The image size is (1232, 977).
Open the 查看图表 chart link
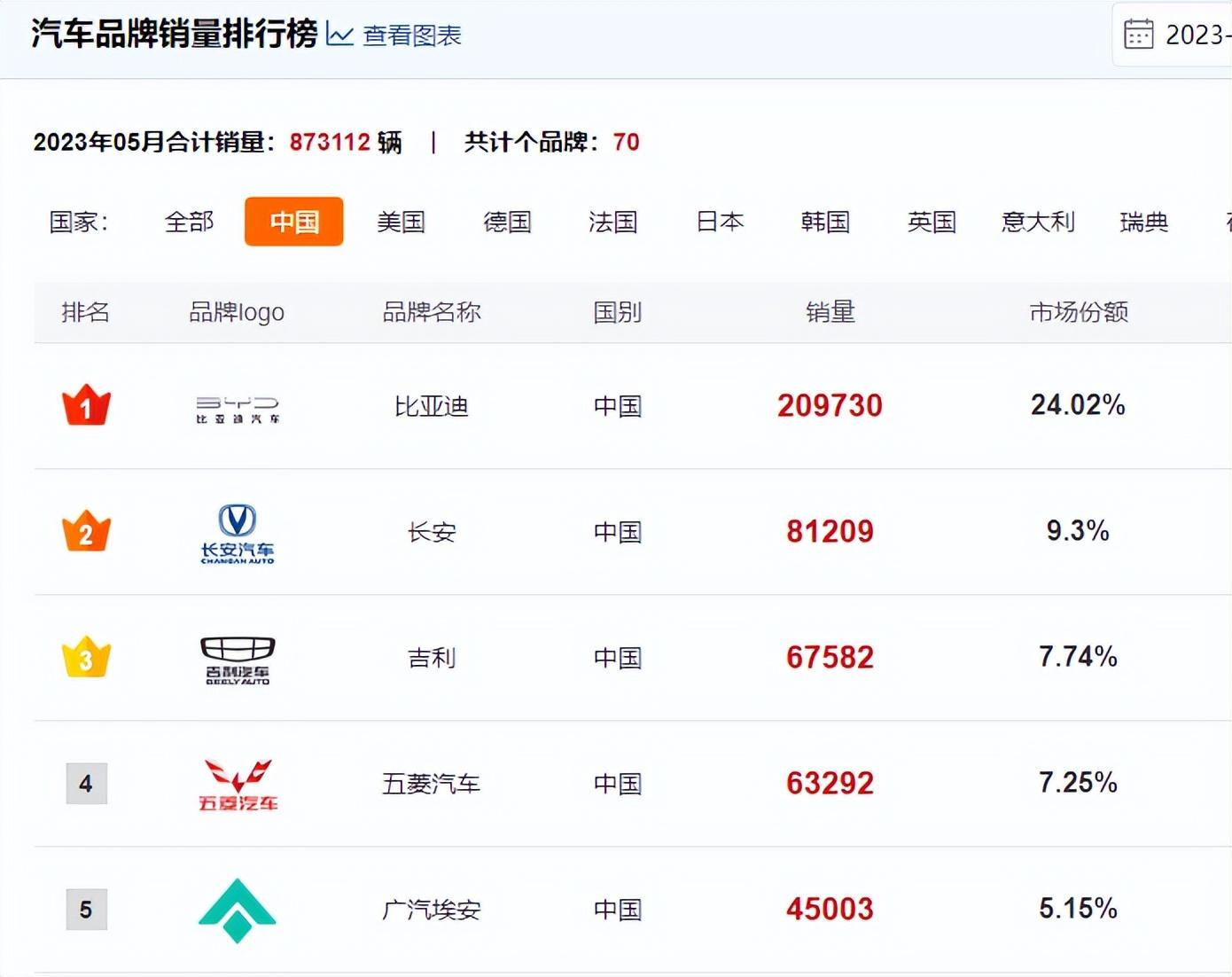tap(412, 35)
